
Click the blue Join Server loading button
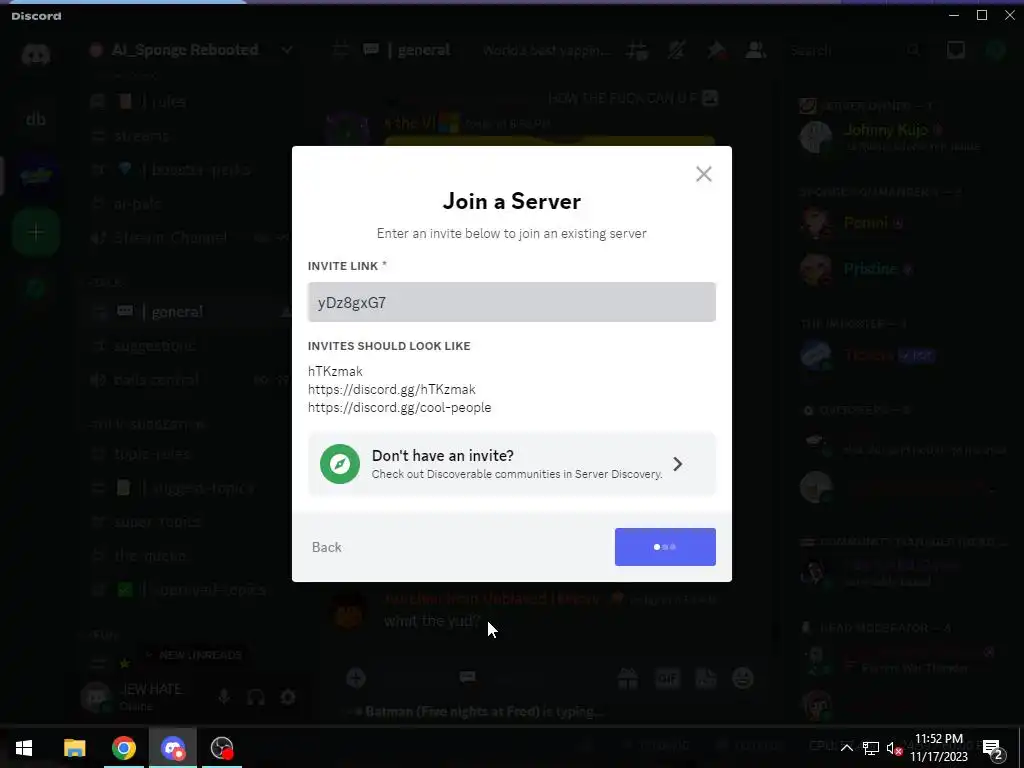(x=665, y=547)
